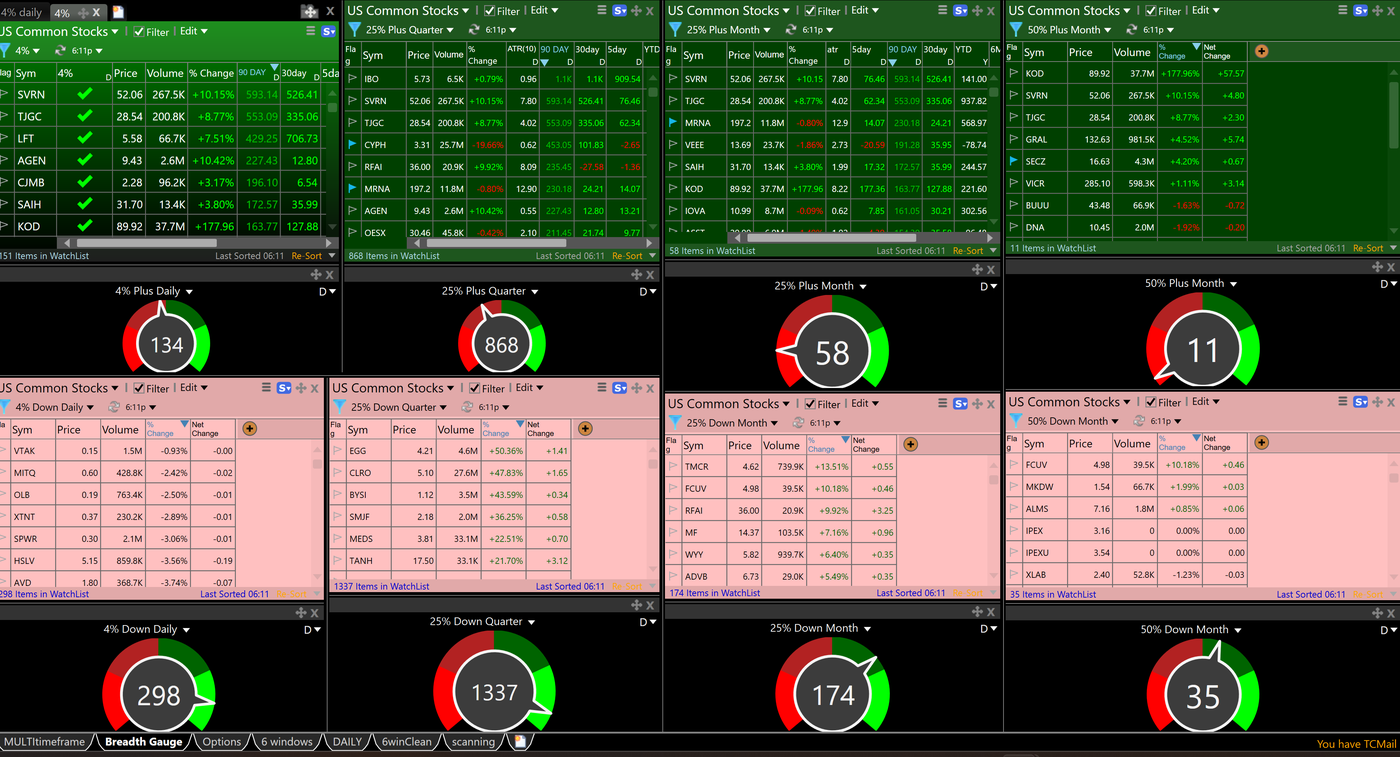The width and height of the screenshot is (1400, 757).
Task: Add a column in 50% Plus Month watchlist
Action: [x=1262, y=51]
